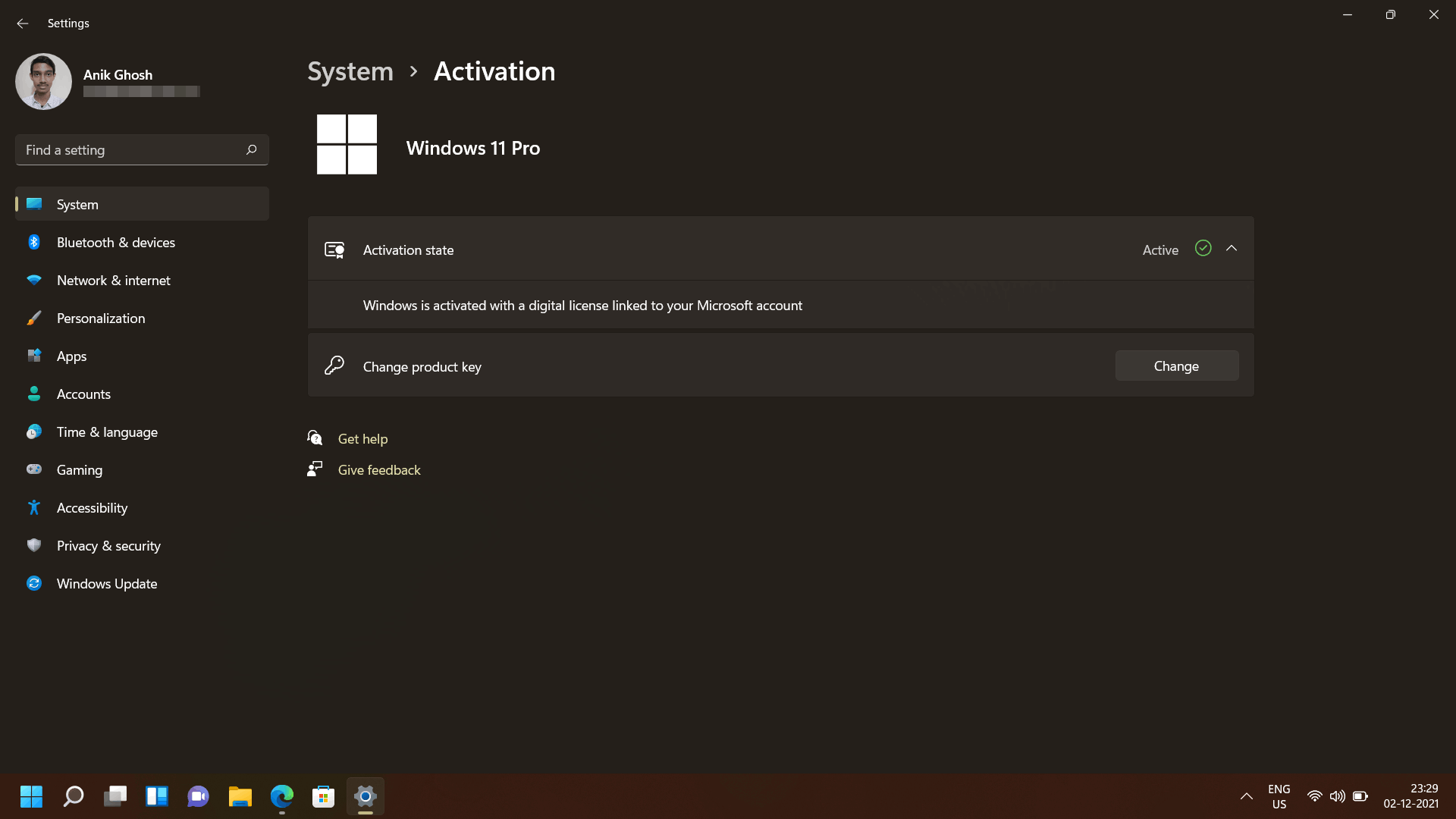Image resolution: width=1456 pixels, height=819 pixels.
Task: Open Bluetooth & devices settings
Action: 142,243
